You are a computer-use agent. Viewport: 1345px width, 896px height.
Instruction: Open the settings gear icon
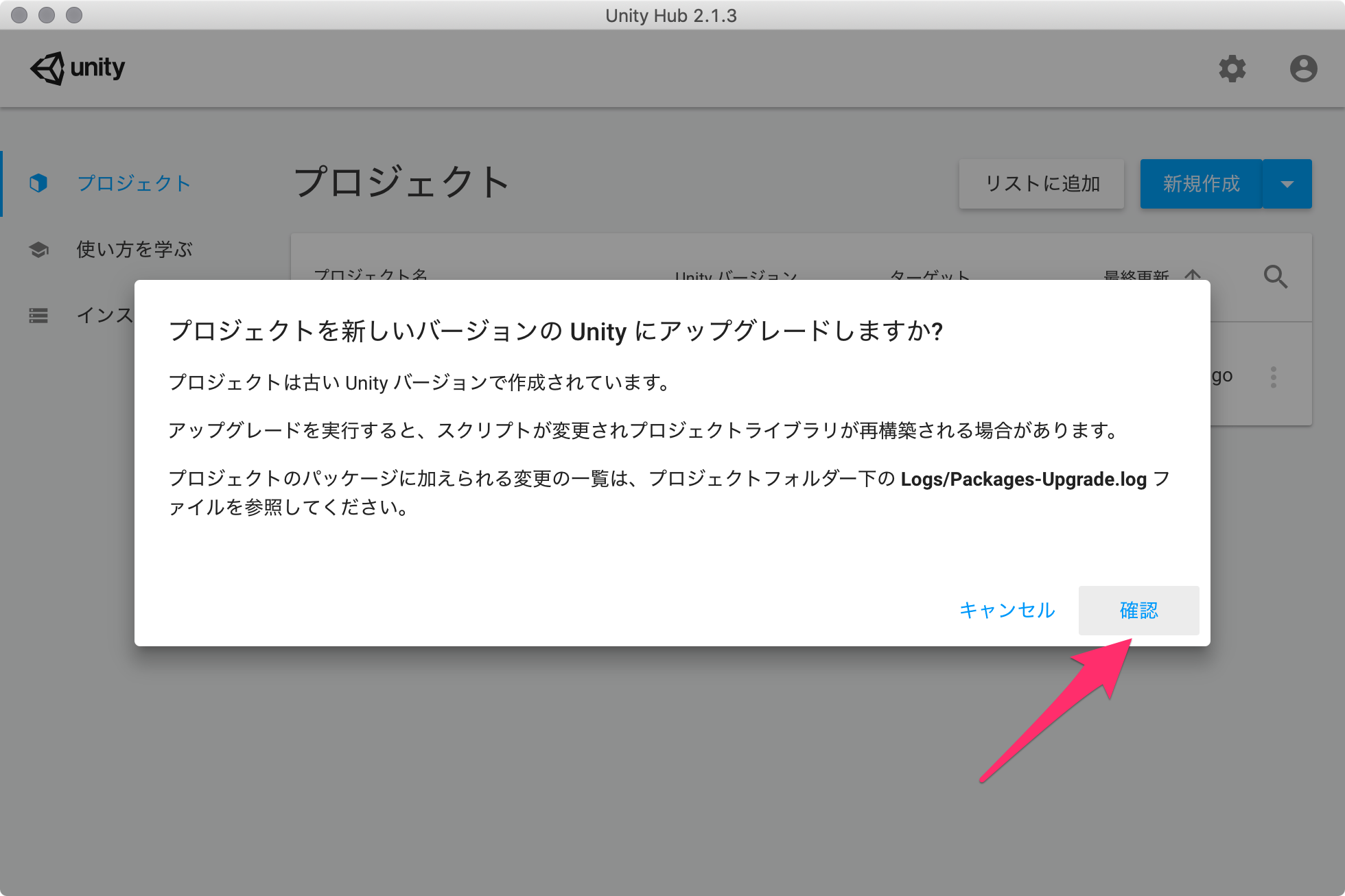click(x=1232, y=69)
